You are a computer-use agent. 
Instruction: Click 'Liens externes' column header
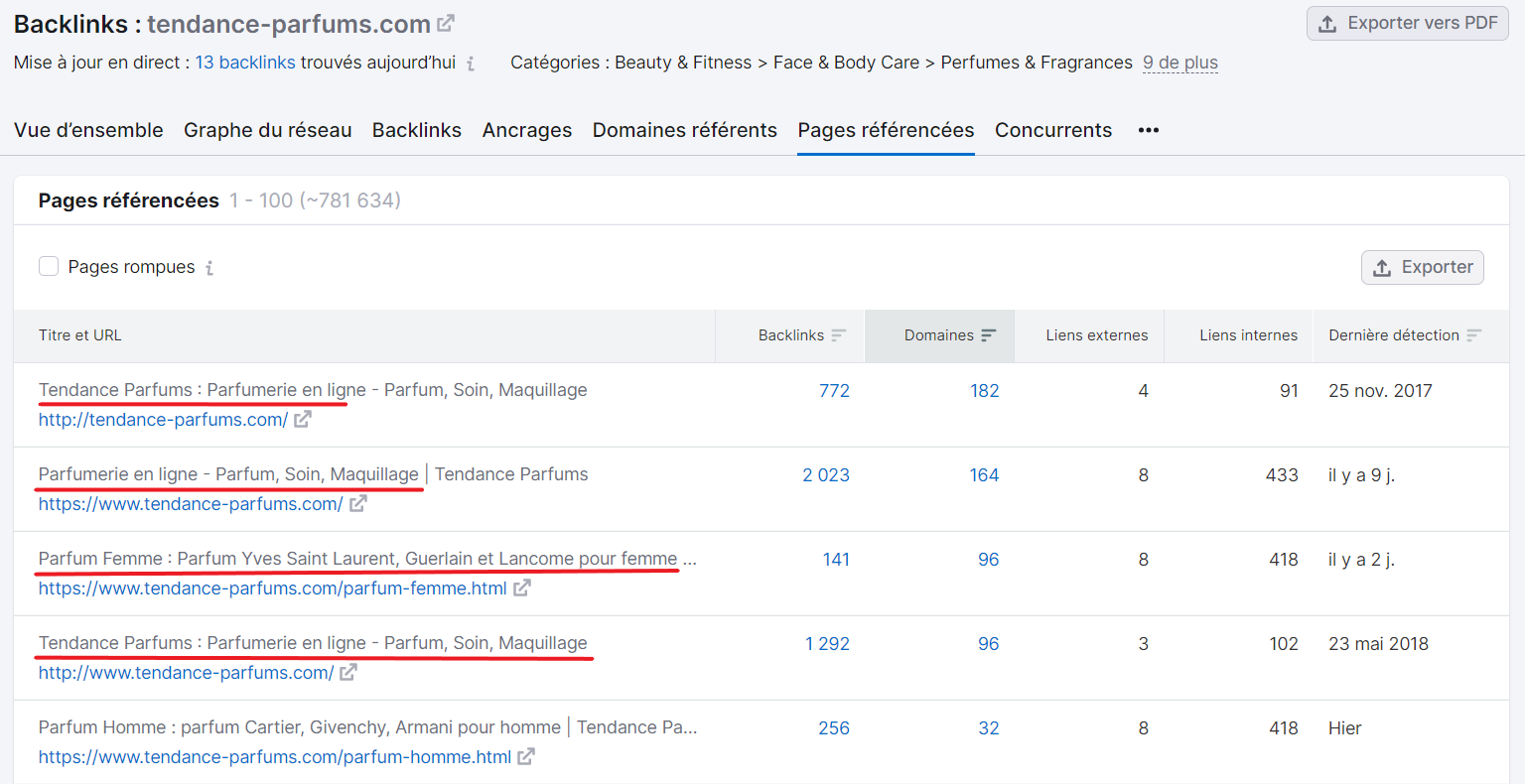pos(1097,335)
